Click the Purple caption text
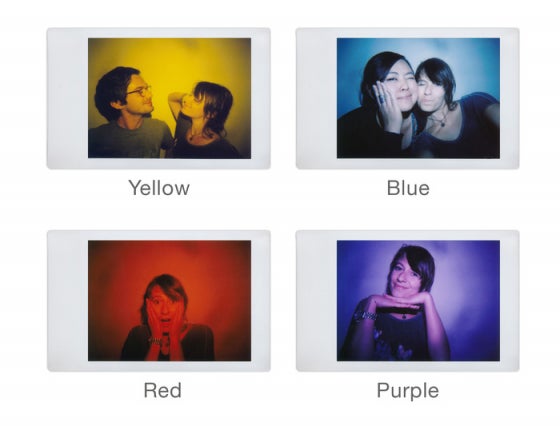Viewport: 560px width, 426px height. pyautogui.click(x=408, y=391)
